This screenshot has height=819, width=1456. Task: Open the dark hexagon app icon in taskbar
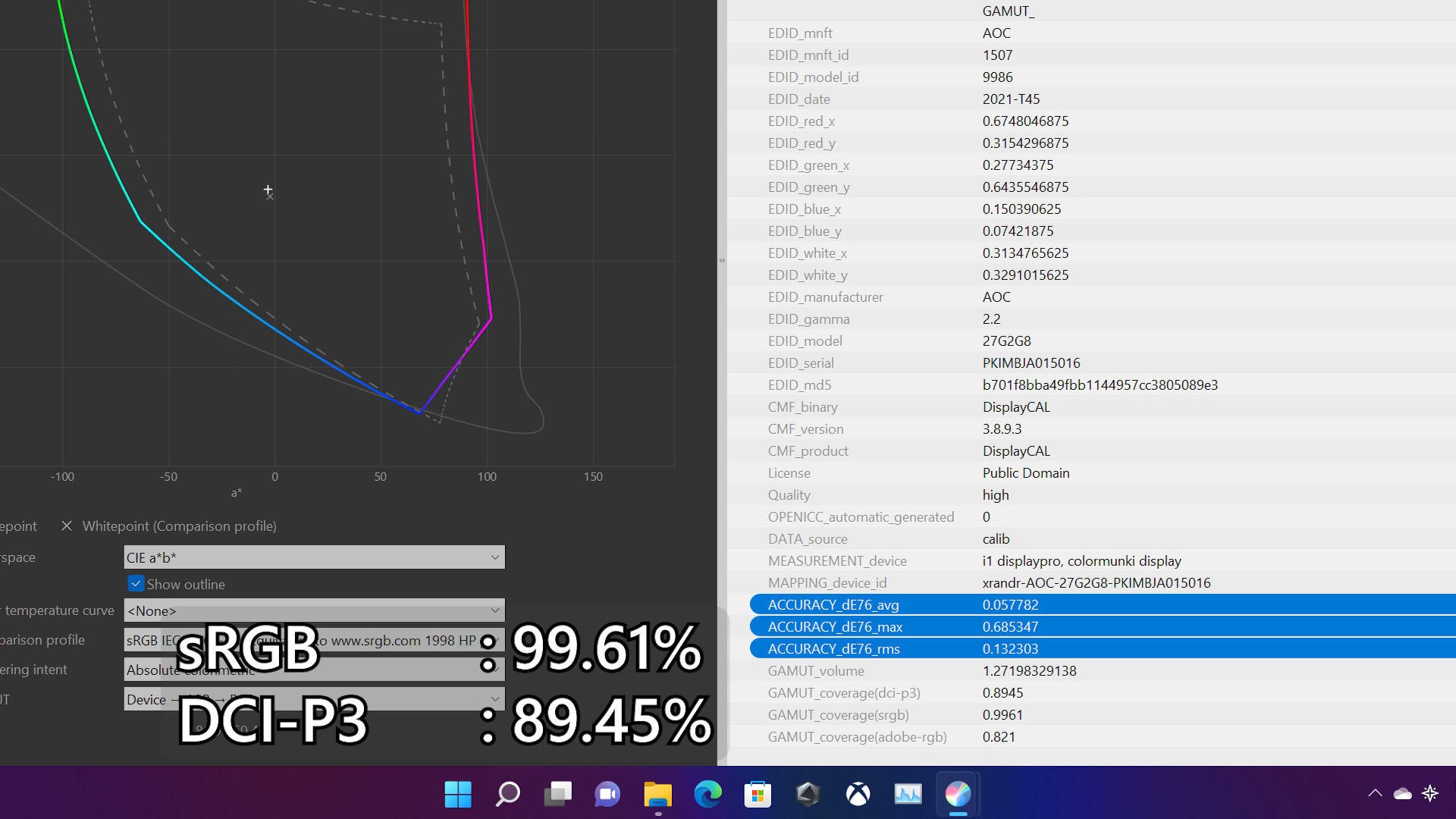(808, 794)
